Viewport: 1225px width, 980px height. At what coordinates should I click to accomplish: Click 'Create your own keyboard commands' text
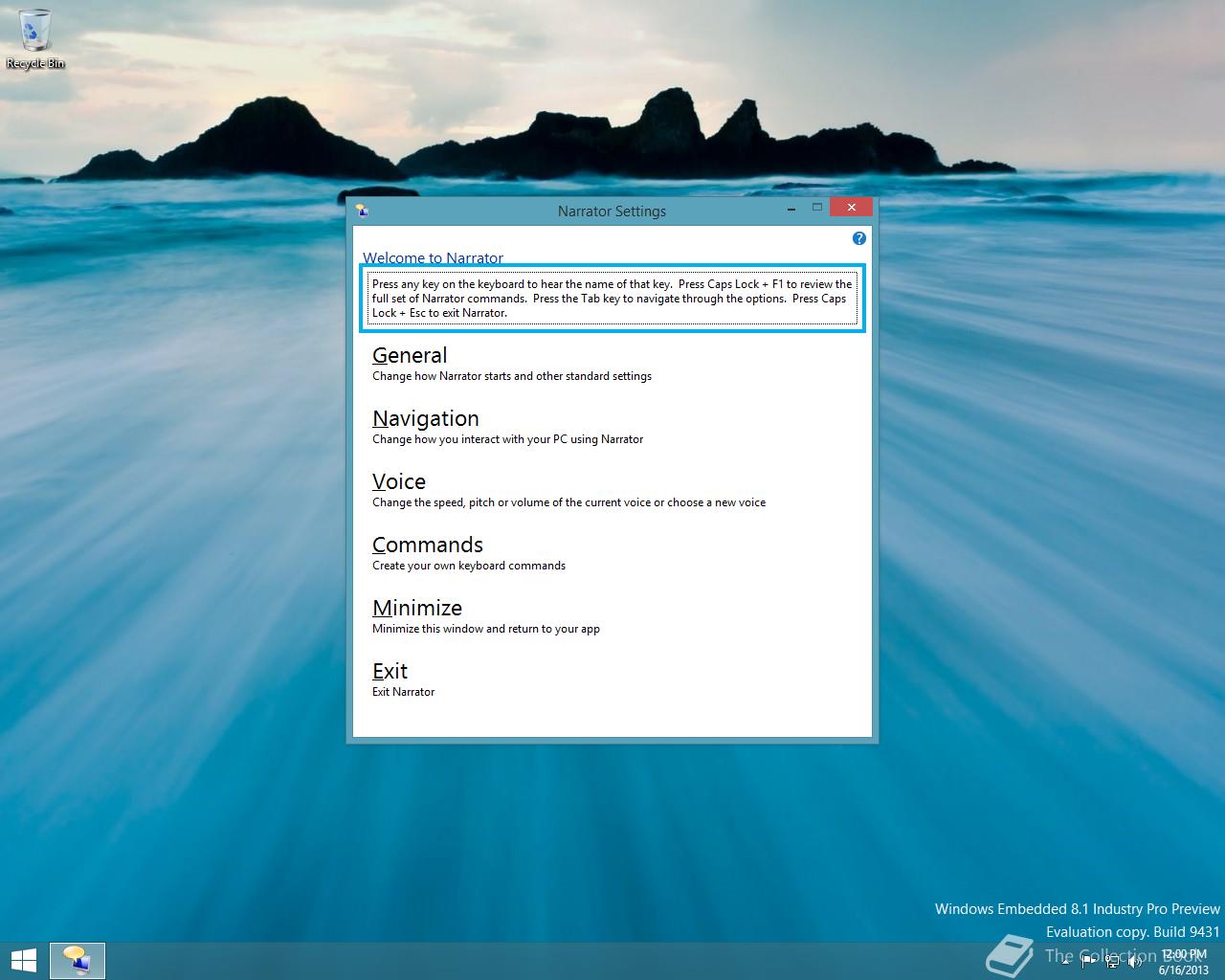pyautogui.click(x=469, y=566)
